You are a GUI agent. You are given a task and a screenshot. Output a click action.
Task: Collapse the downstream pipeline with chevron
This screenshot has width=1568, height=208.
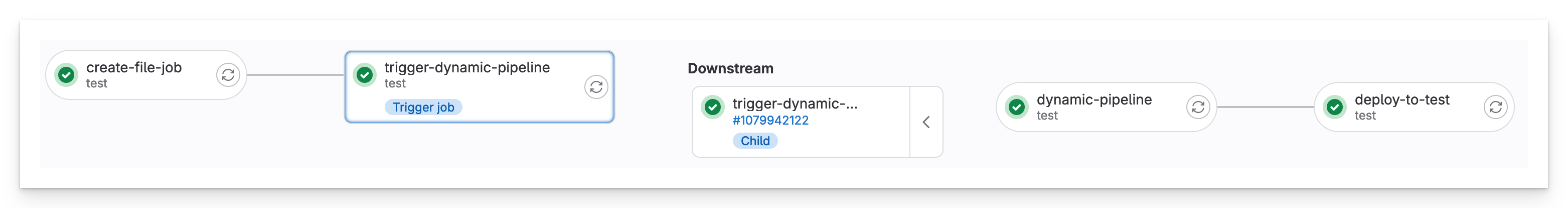[926, 122]
